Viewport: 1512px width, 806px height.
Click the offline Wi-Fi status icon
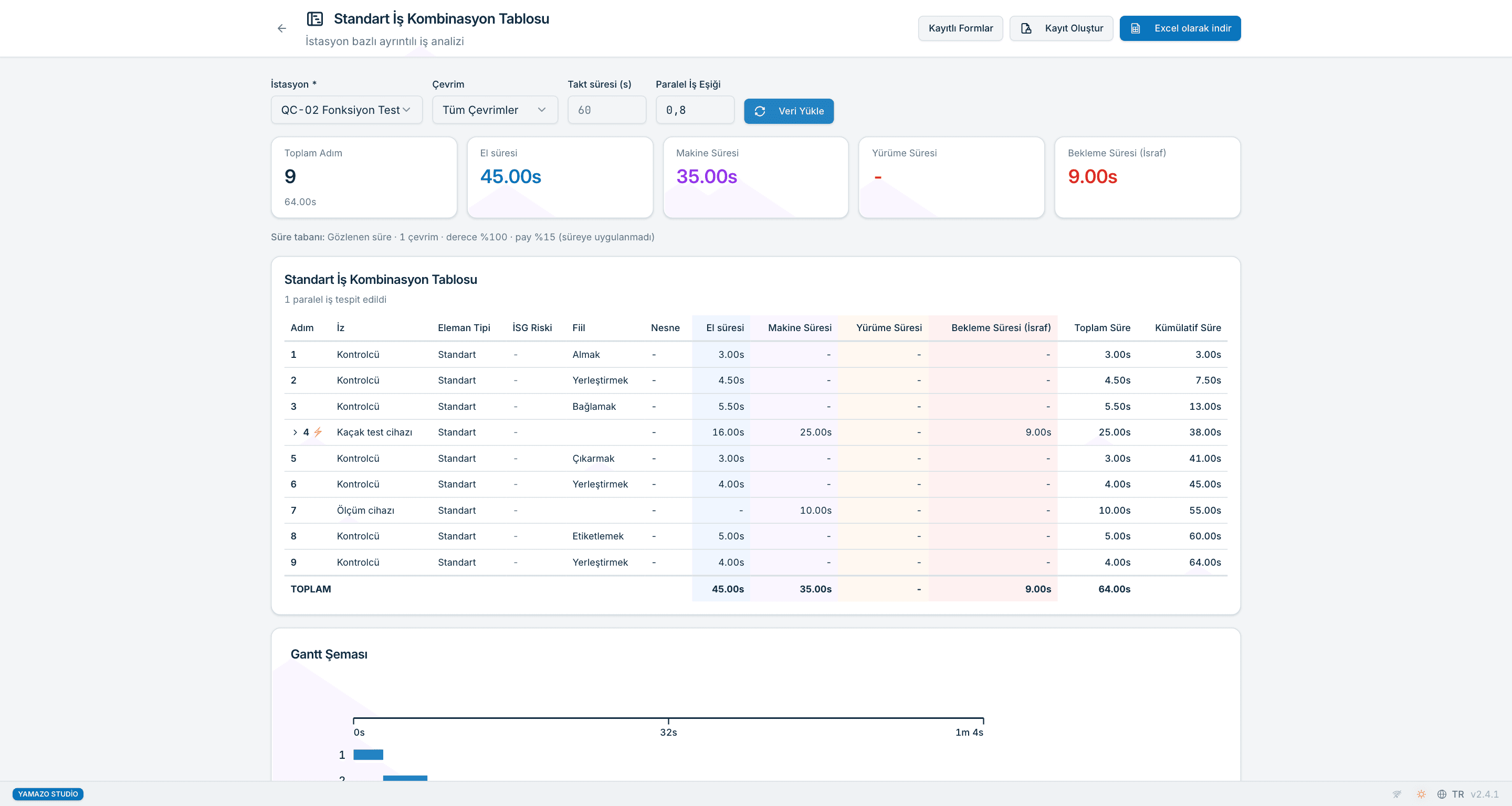1396,794
